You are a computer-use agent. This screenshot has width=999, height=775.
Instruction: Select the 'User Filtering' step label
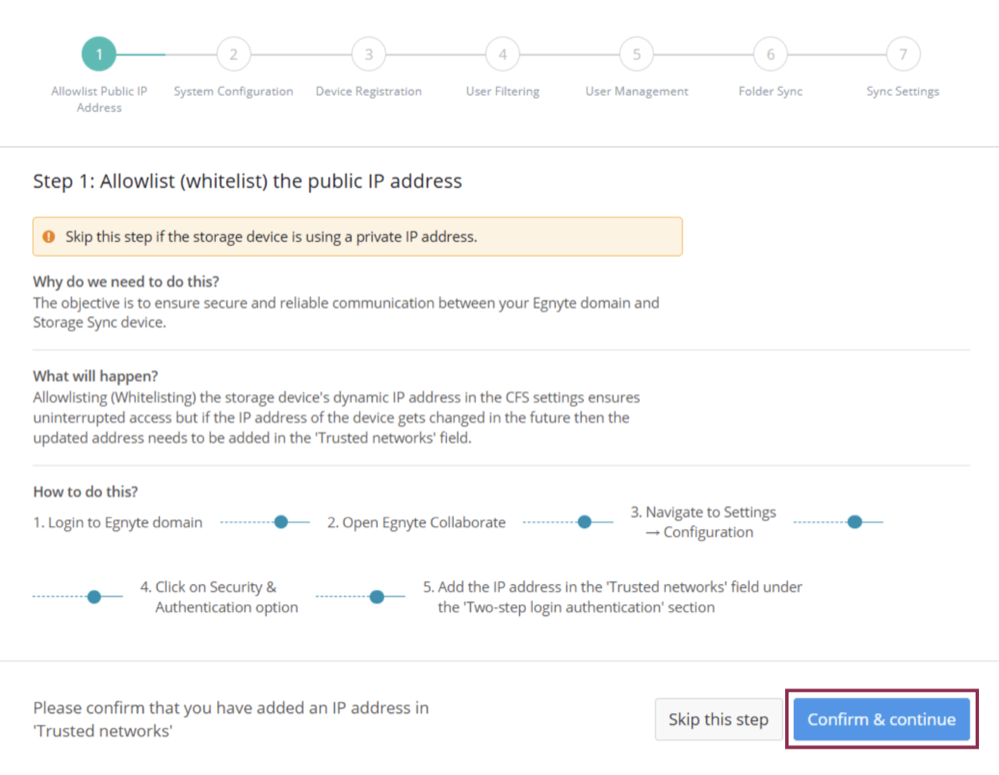(502, 91)
